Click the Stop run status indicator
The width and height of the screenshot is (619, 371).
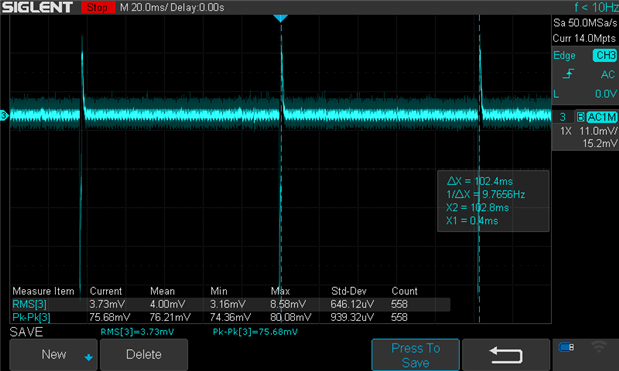click(x=98, y=7)
